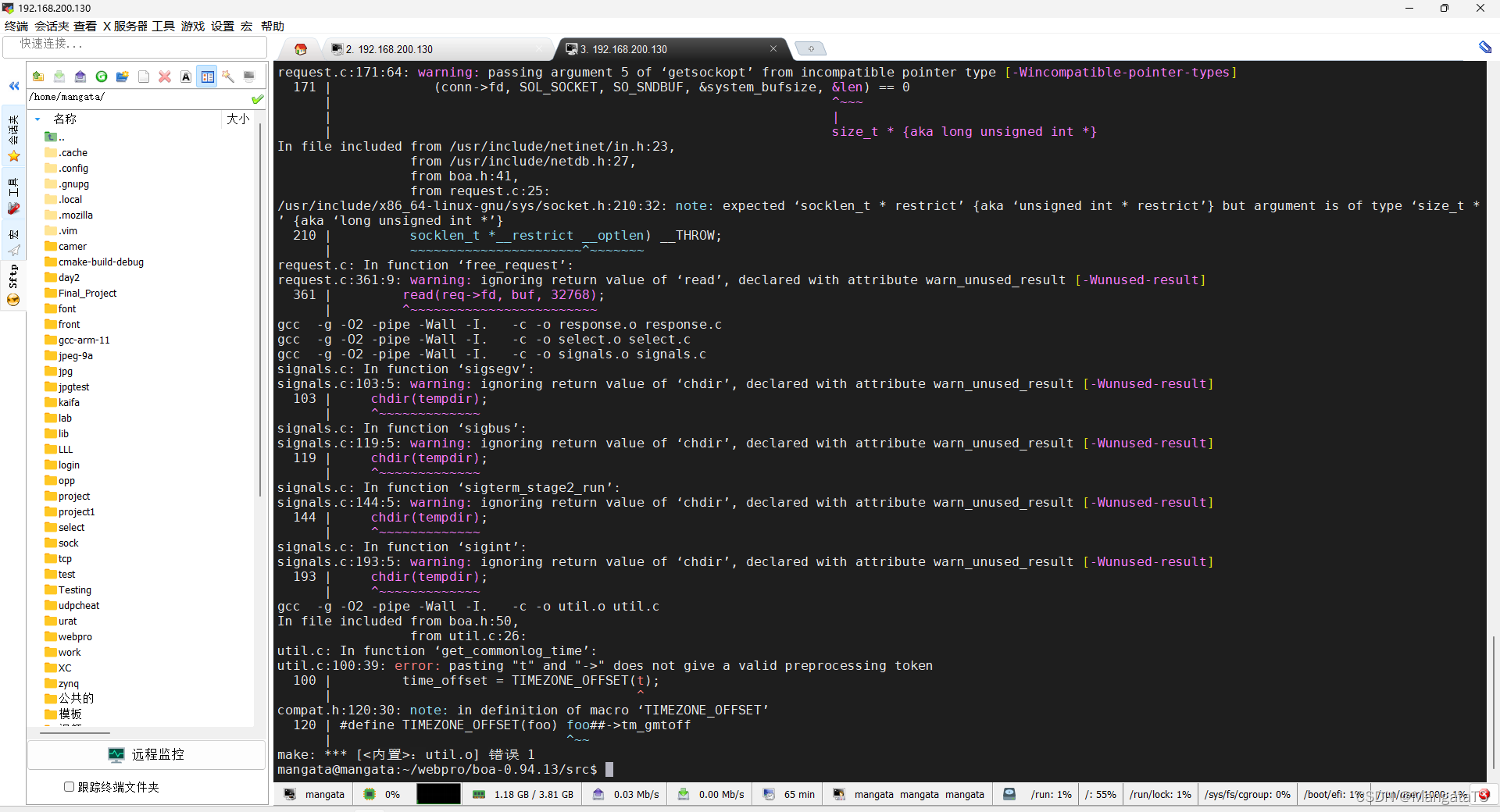Screen dimensions: 1500x812
Task: Click the upload file icon in SFTP toolbar
Action: [x=80, y=77]
